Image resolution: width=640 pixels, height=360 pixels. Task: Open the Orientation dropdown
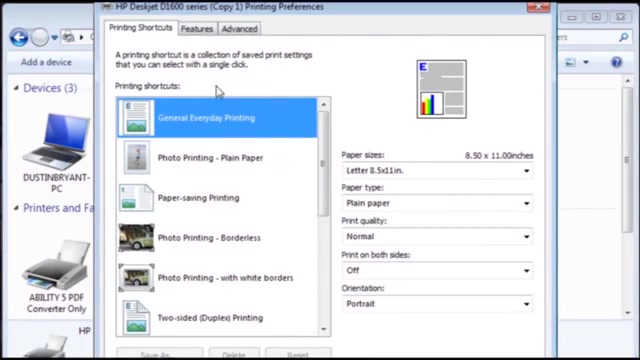[437, 304]
